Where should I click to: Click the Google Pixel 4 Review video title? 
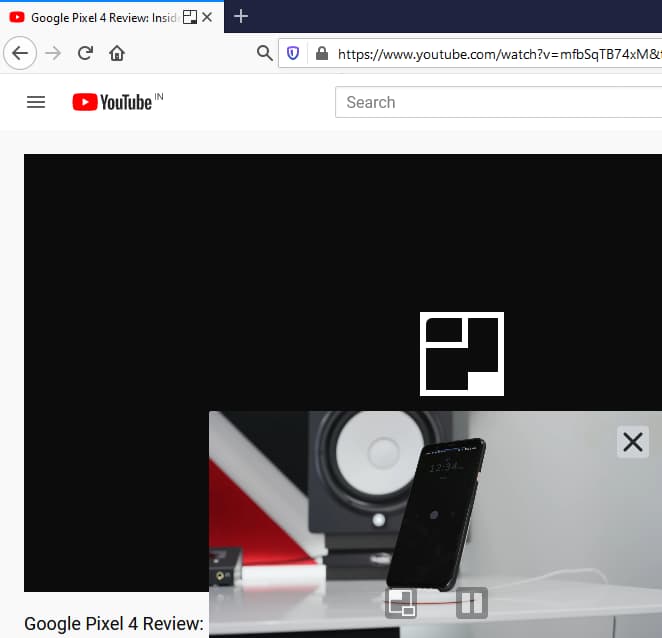click(x=114, y=624)
